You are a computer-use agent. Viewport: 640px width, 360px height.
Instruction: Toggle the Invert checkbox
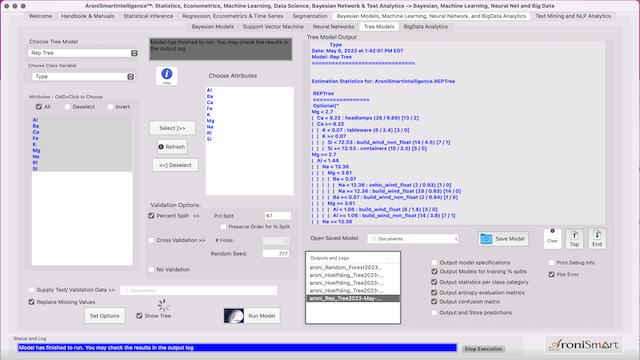click(x=110, y=107)
